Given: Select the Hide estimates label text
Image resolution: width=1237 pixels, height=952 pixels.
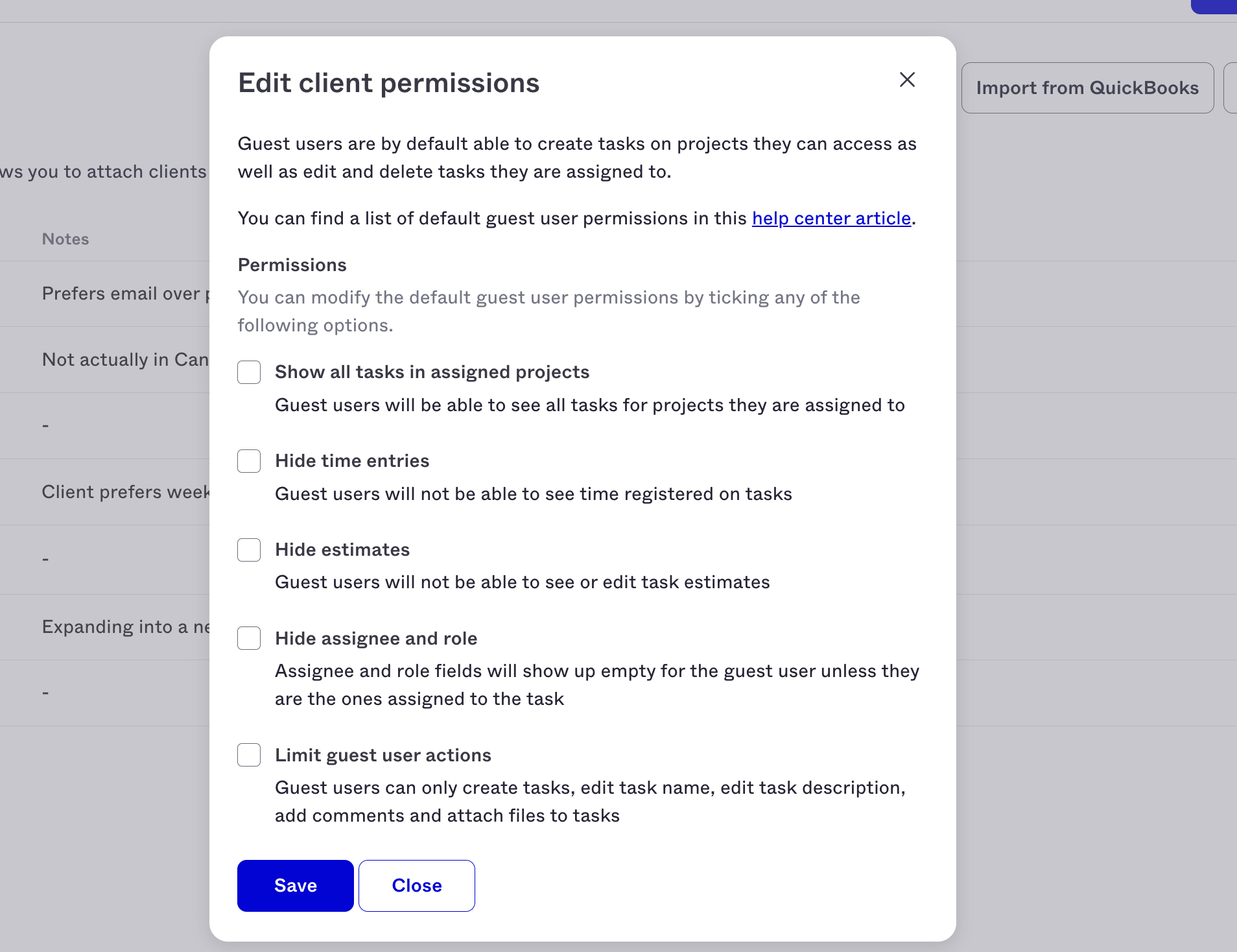Looking at the screenshot, I should (342, 550).
